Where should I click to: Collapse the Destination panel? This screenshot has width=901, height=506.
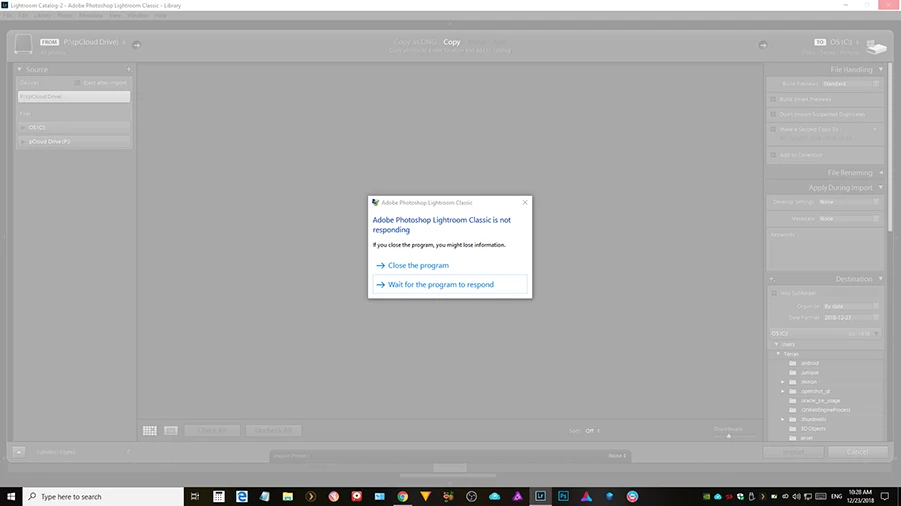880,279
